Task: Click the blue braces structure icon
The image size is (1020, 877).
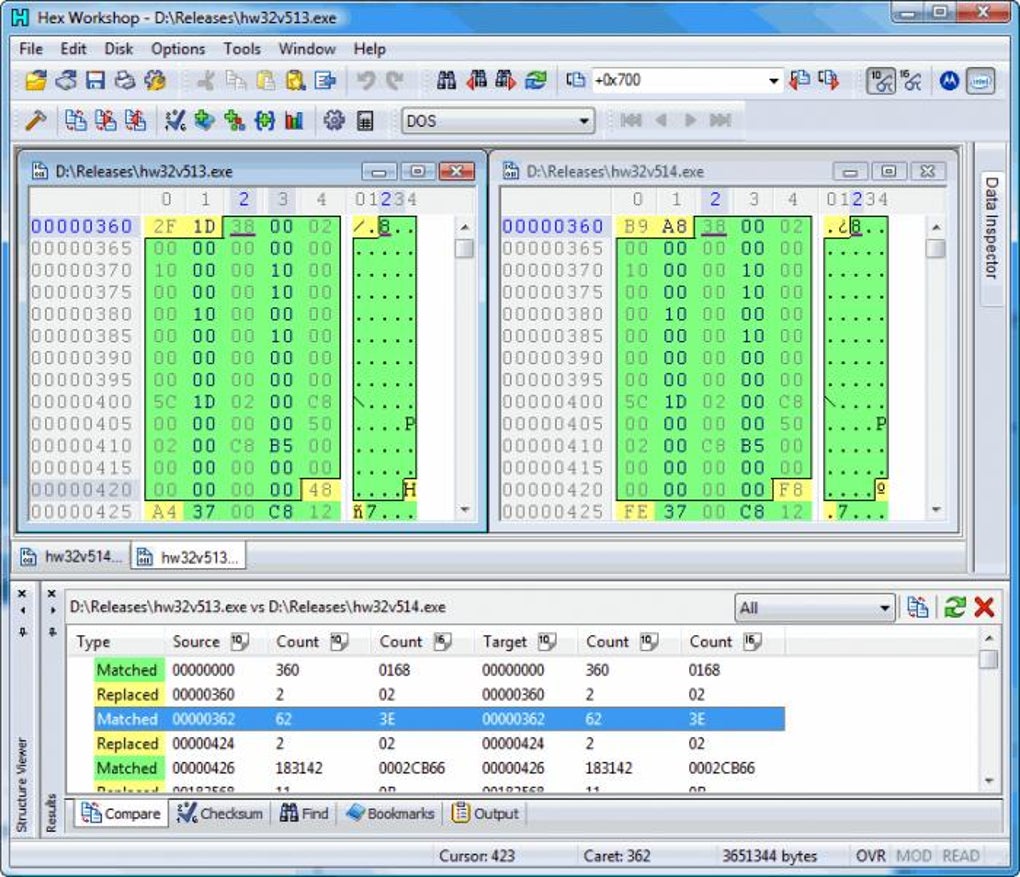Action: coord(264,120)
